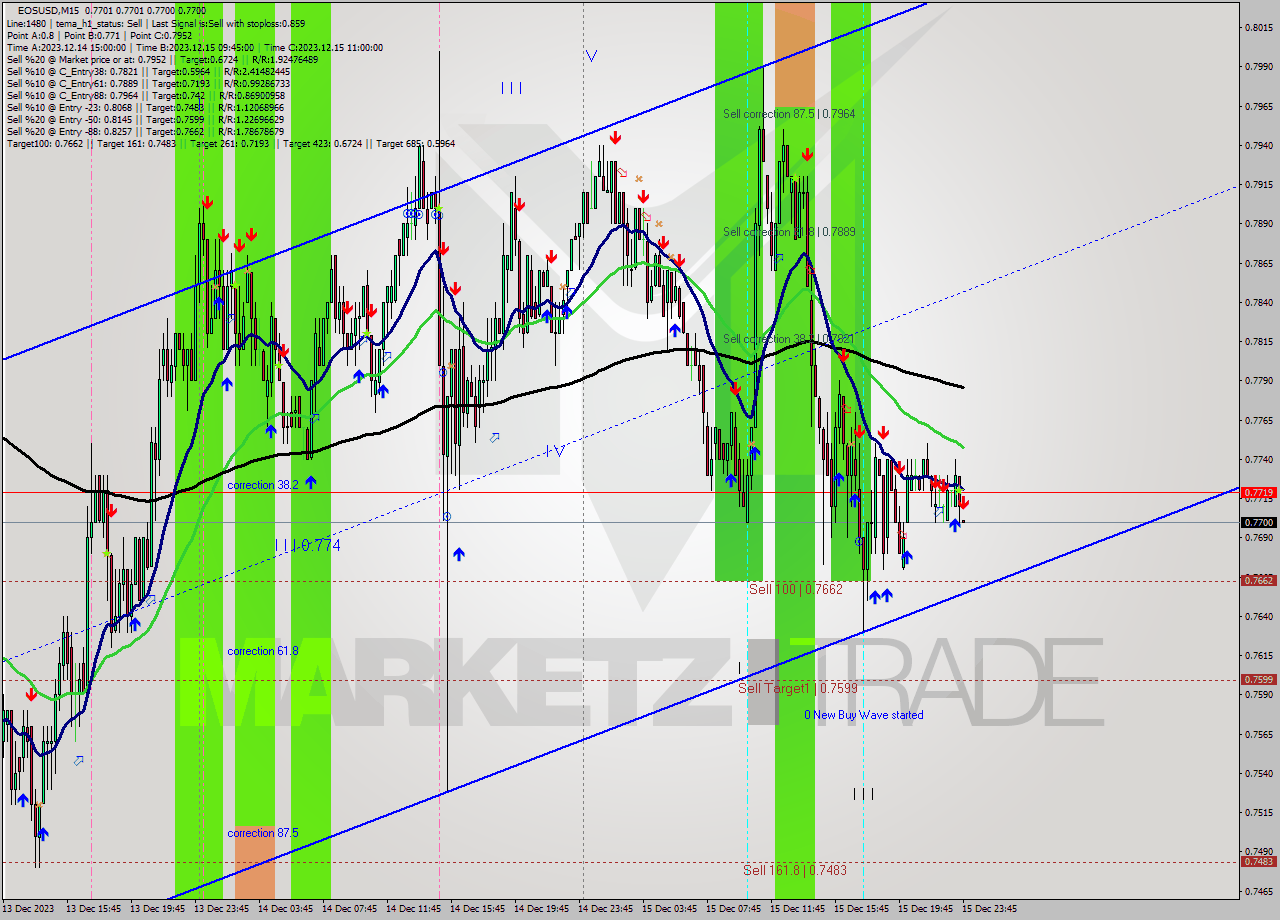Click the '13 Dec 15:45' time axis label
The image size is (1280, 920).
pyautogui.click(x=92, y=909)
